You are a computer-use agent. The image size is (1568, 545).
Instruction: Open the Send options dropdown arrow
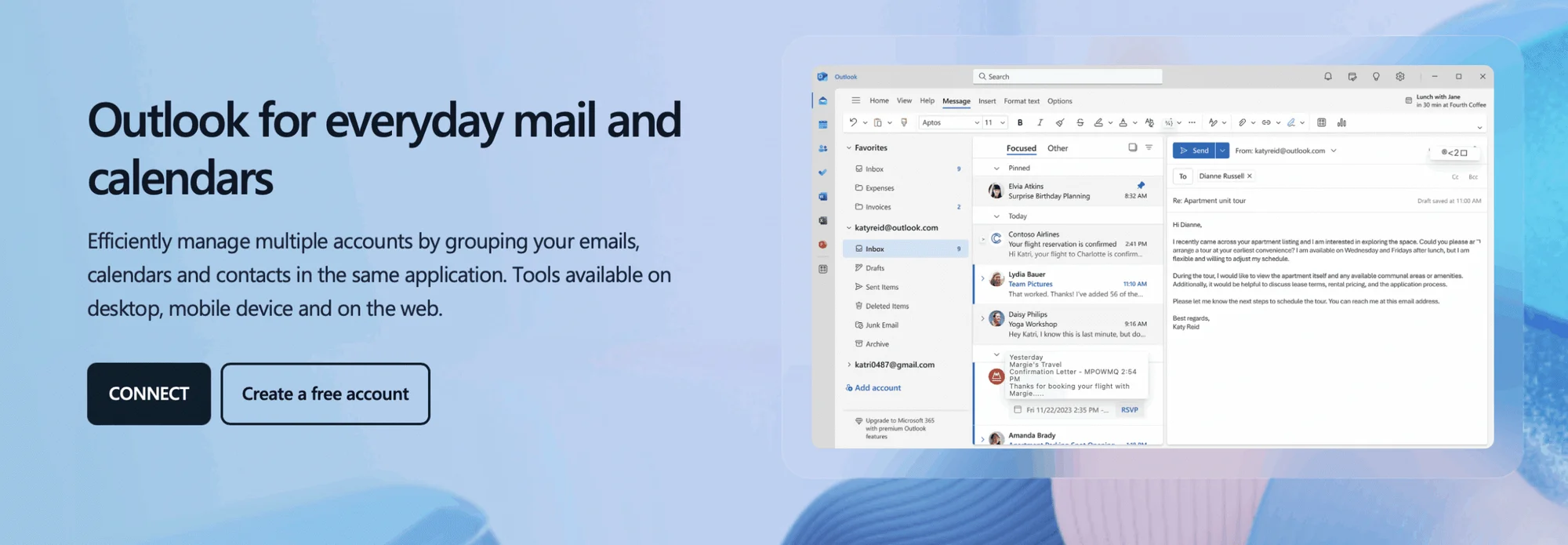[x=1222, y=151]
